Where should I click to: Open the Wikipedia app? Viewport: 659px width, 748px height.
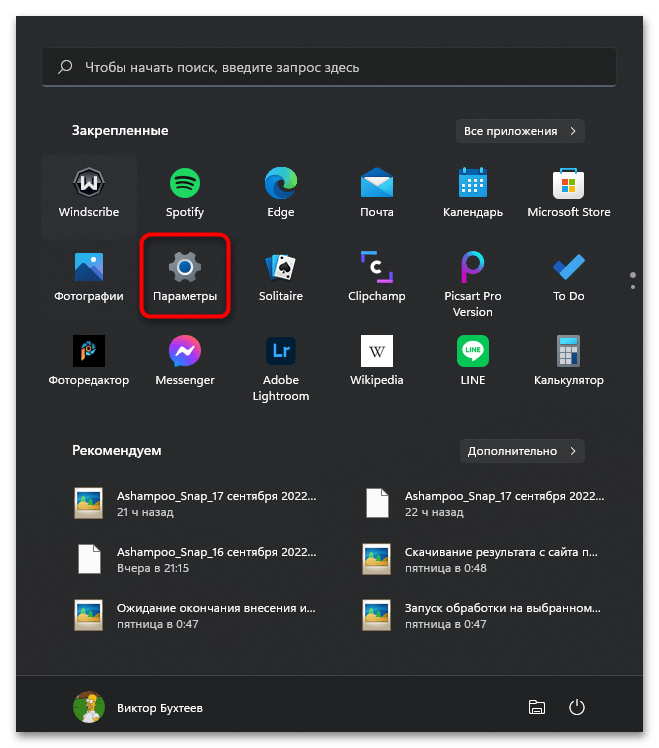point(377,362)
